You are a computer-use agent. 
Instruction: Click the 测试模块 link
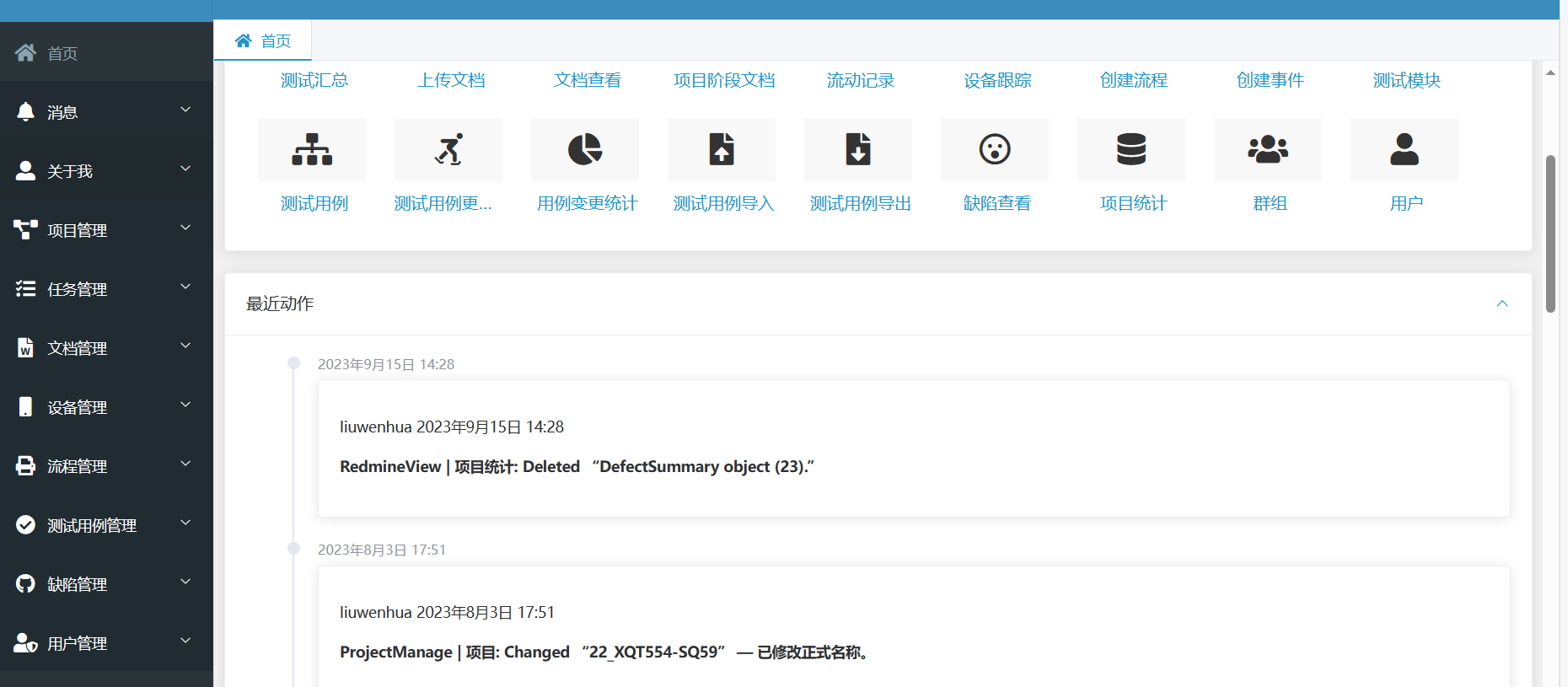point(1407,80)
